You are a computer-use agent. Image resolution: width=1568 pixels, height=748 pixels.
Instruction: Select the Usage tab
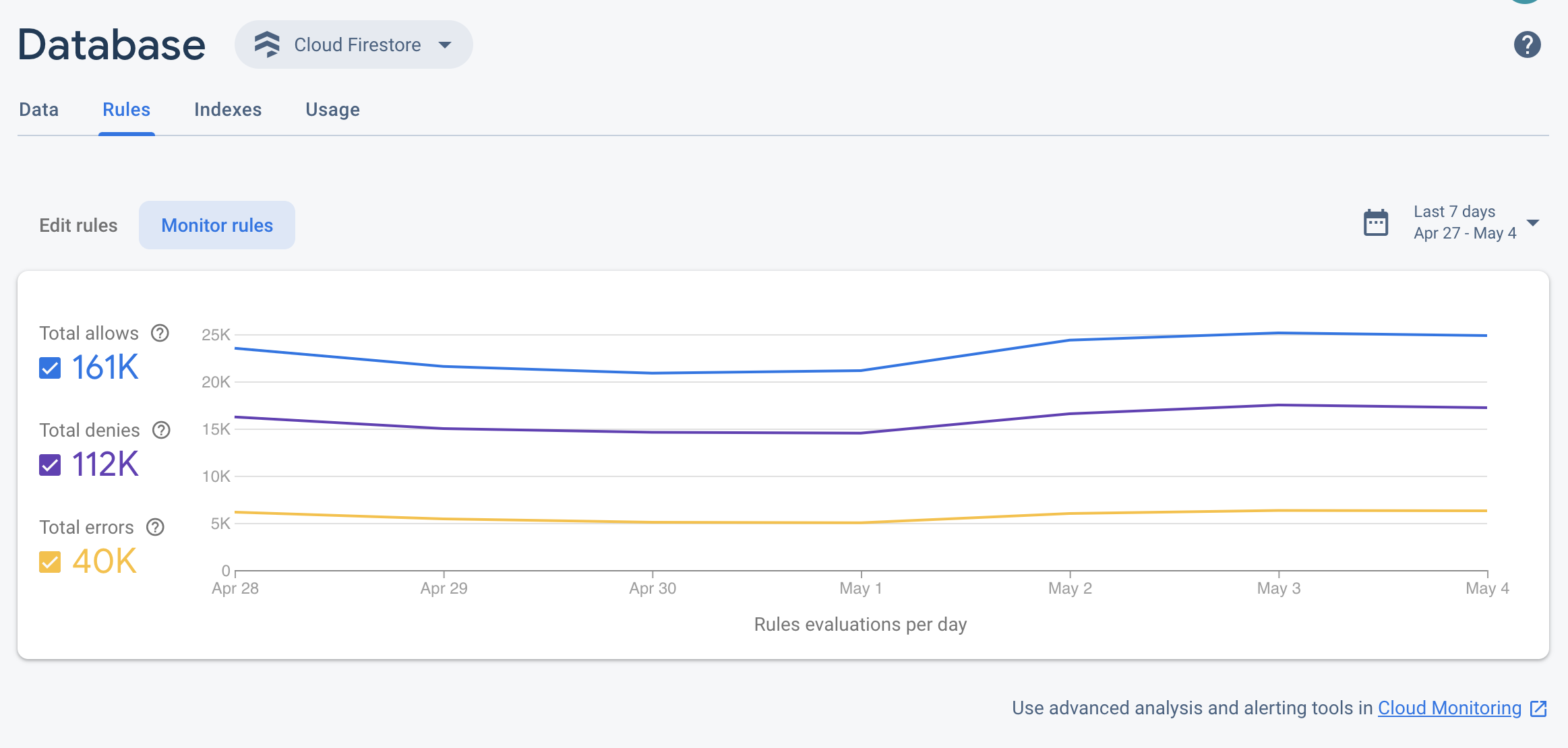tap(333, 109)
